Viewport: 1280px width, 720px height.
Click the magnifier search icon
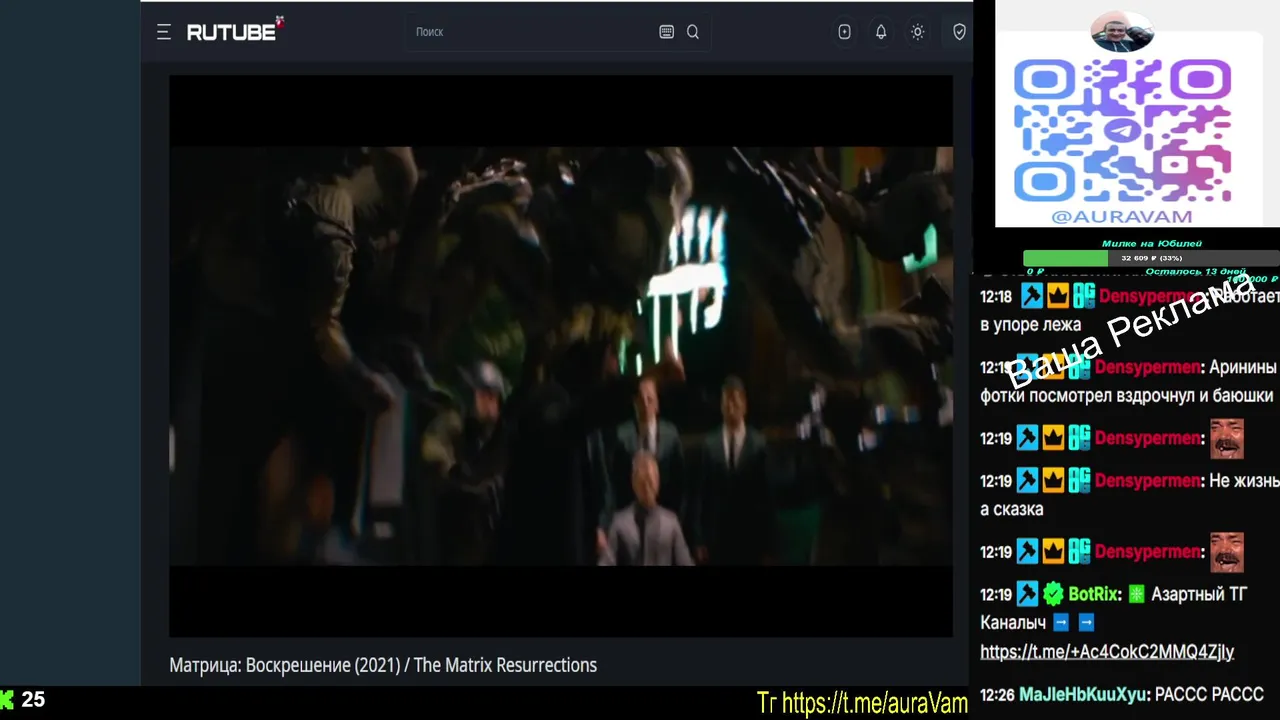click(693, 32)
